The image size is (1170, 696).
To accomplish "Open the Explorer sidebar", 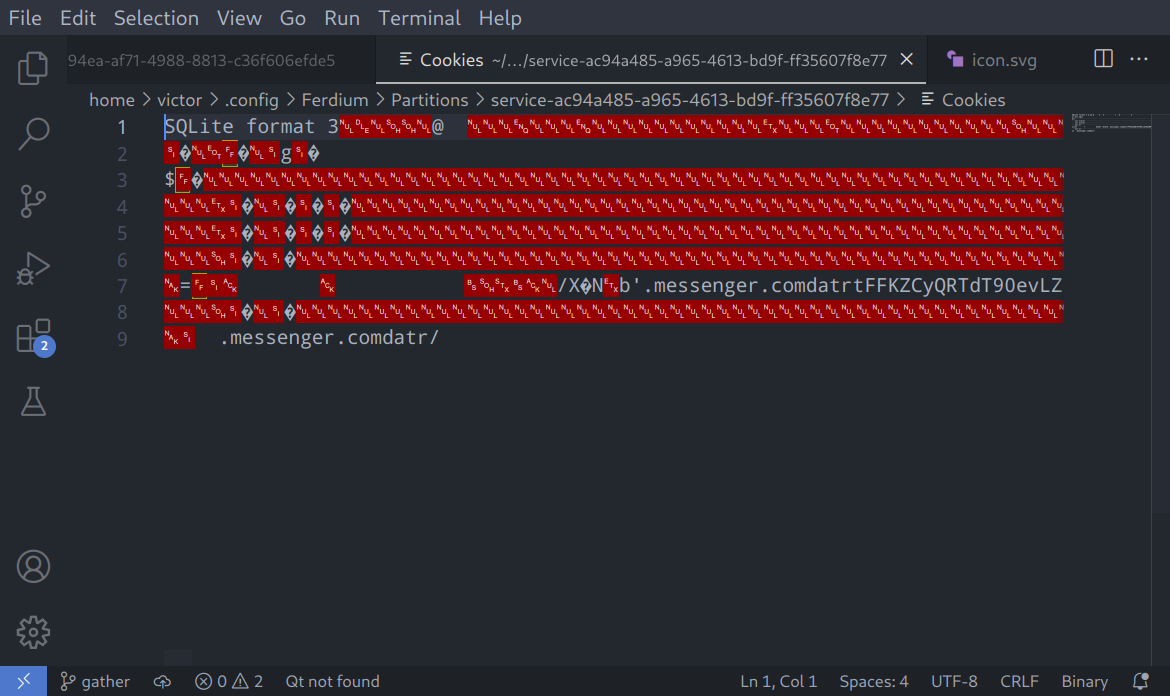I will click(x=33, y=68).
